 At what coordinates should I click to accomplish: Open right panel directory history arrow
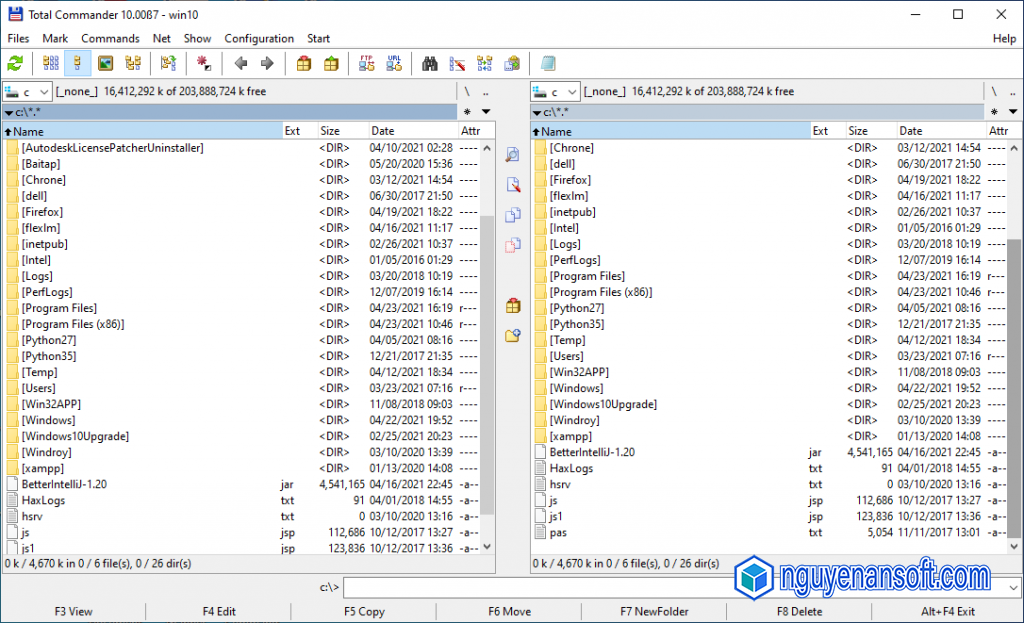pos(1013,112)
